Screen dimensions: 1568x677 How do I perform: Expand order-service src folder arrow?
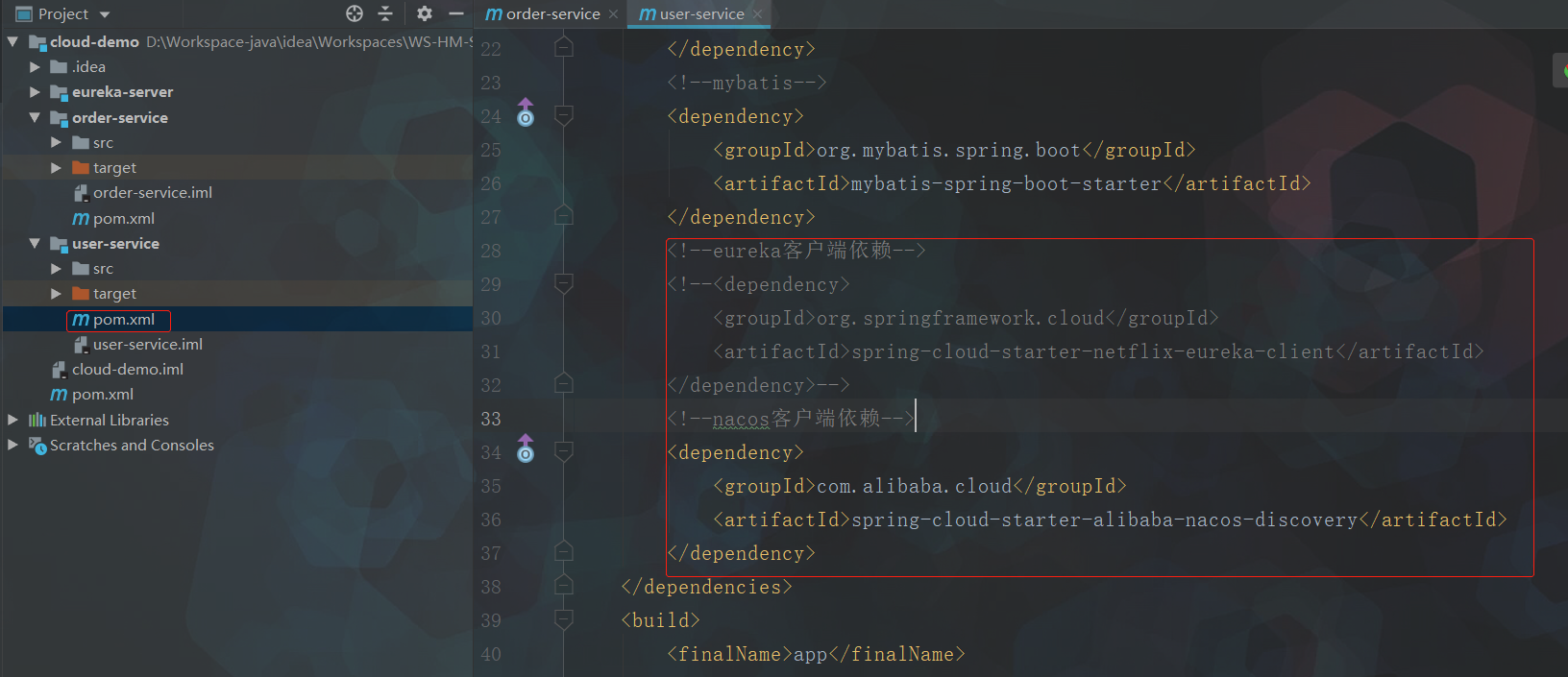pyautogui.click(x=56, y=142)
